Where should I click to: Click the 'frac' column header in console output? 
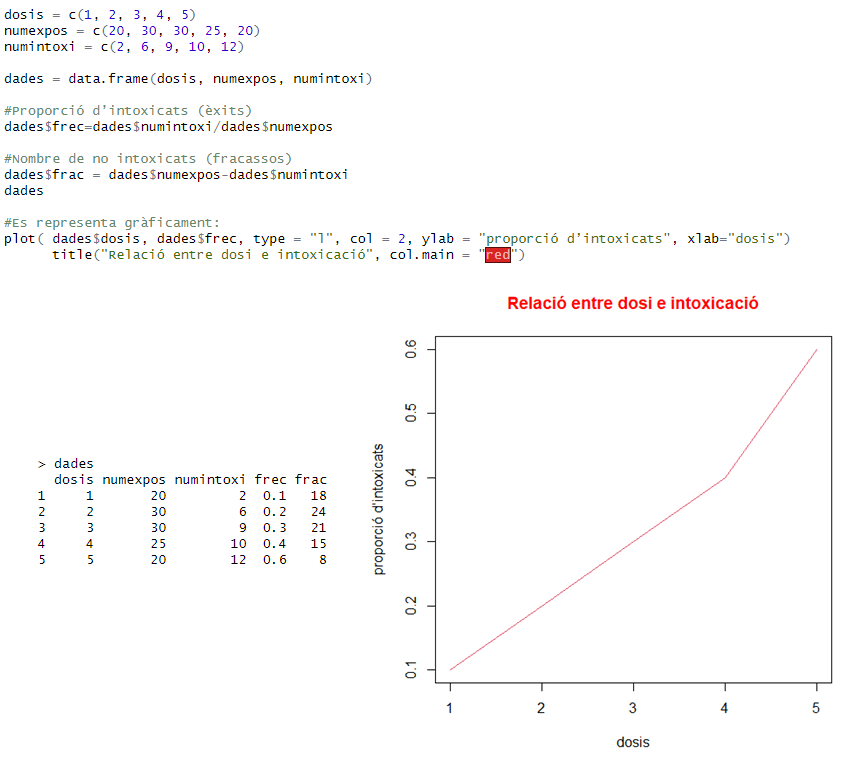tap(311, 480)
